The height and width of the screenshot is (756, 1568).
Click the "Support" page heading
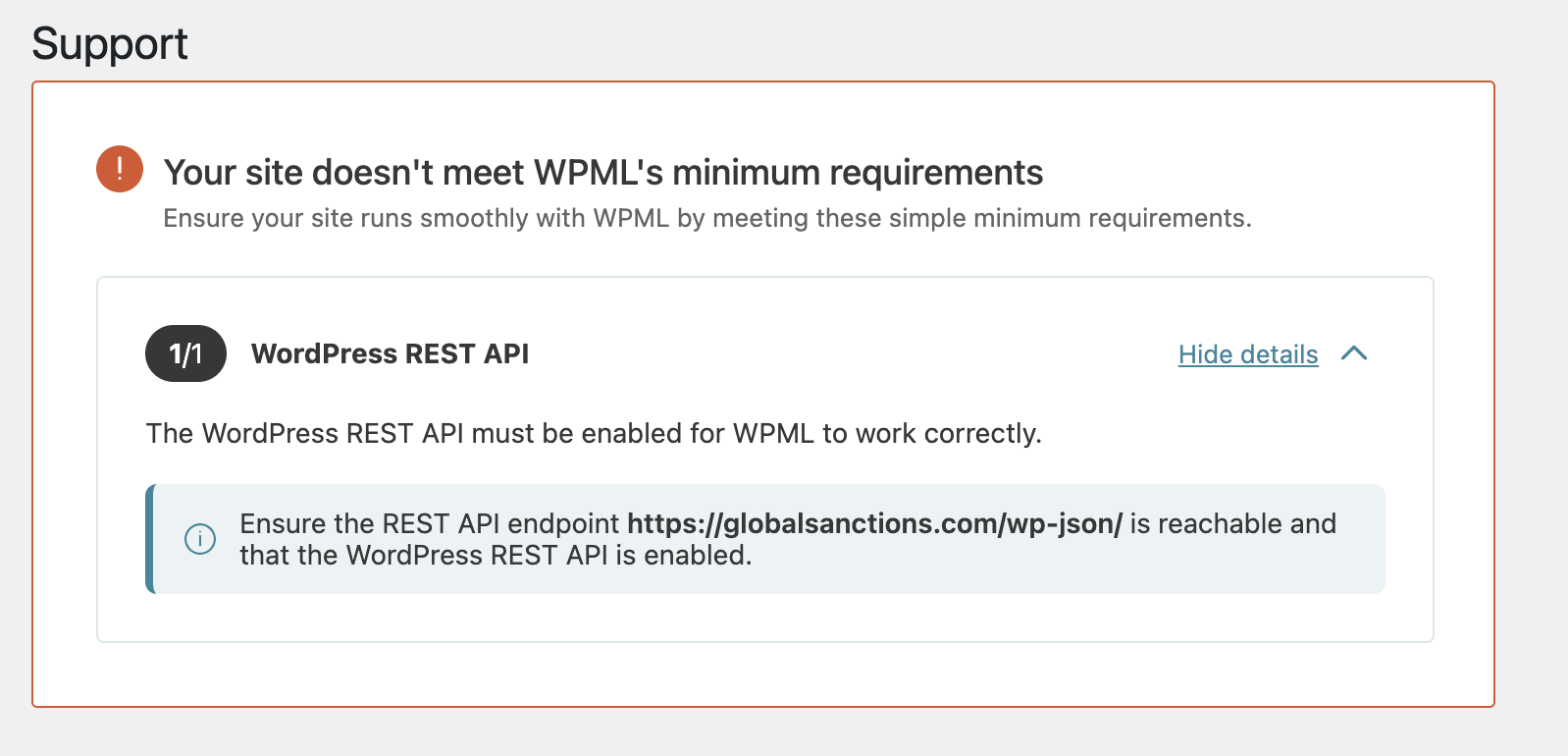tap(110, 44)
